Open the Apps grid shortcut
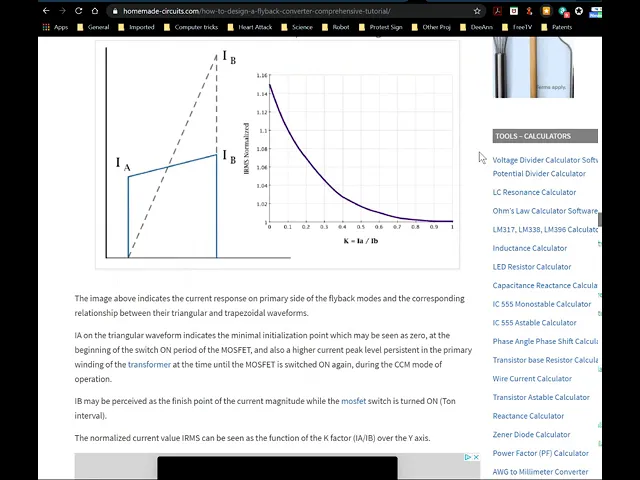This screenshot has height=480, width=640. (55, 27)
